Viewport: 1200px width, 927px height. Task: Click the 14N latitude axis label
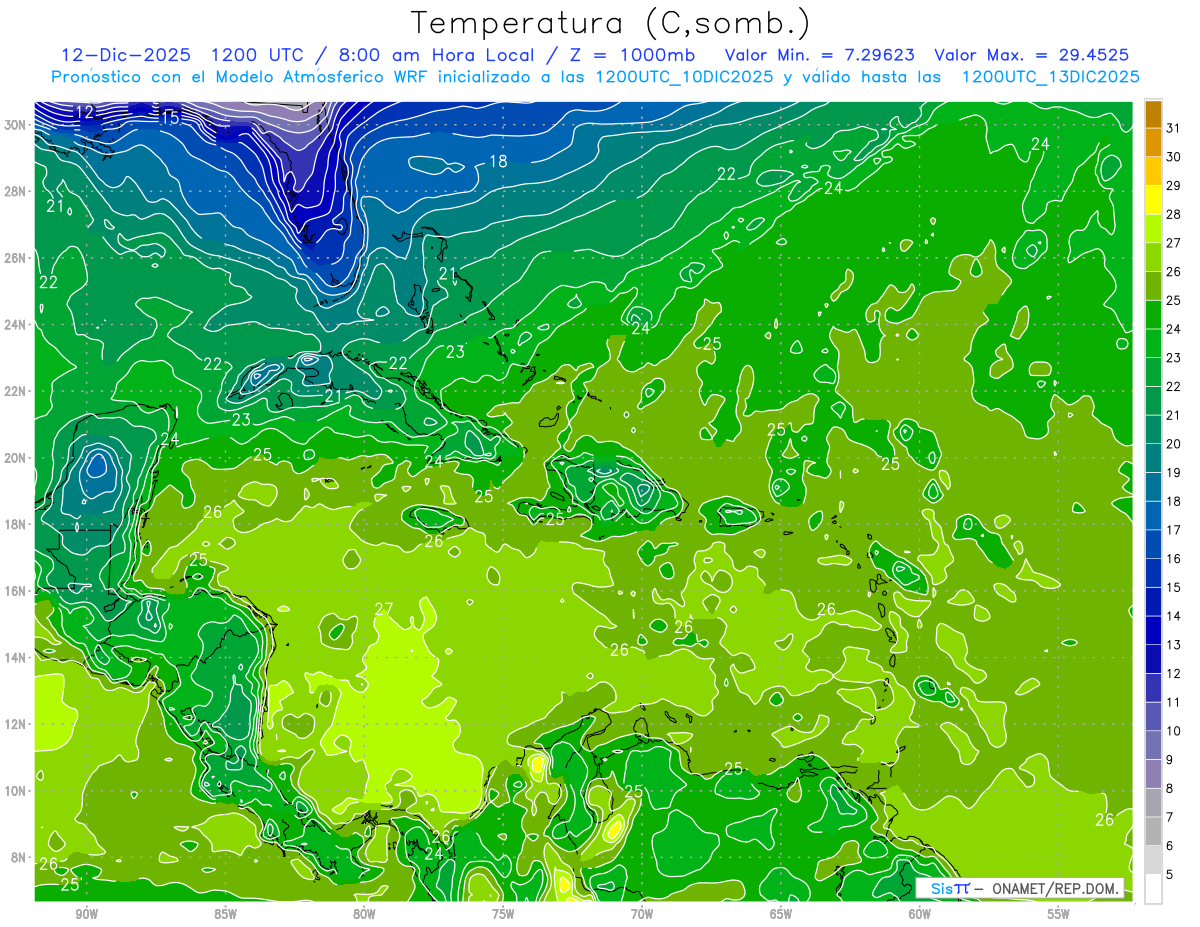[15, 657]
